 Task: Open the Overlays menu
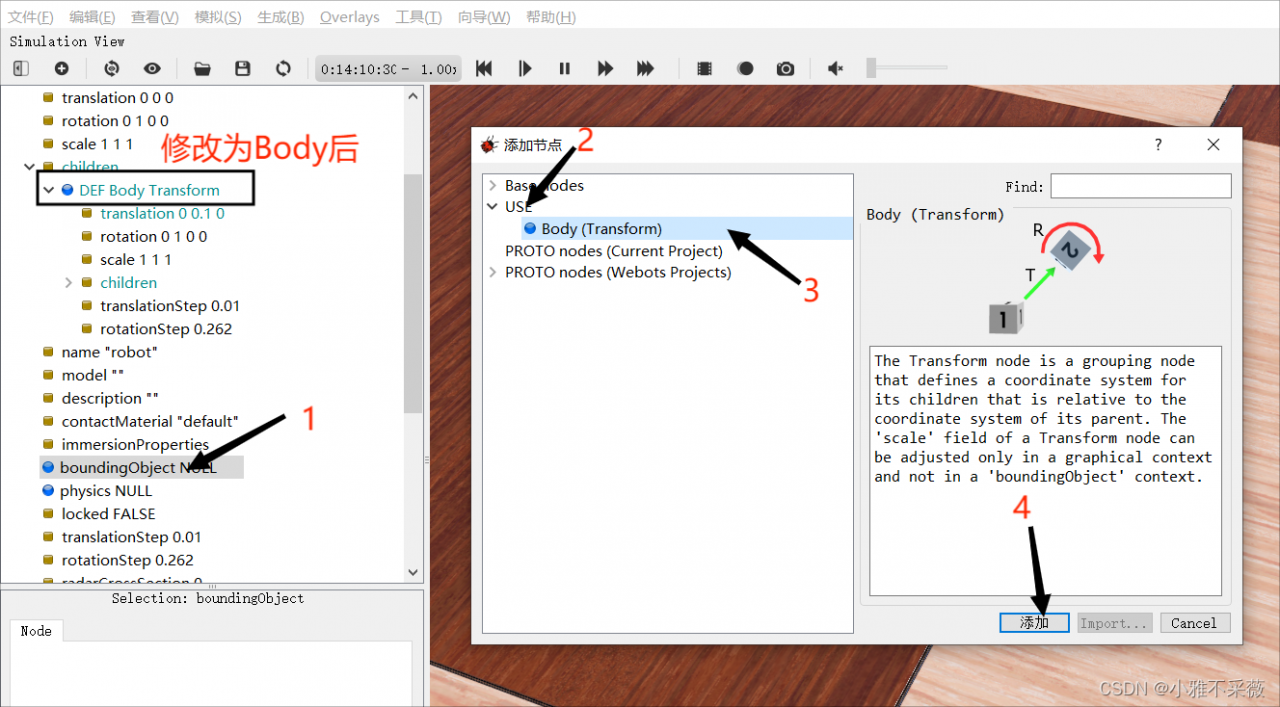[349, 17]
